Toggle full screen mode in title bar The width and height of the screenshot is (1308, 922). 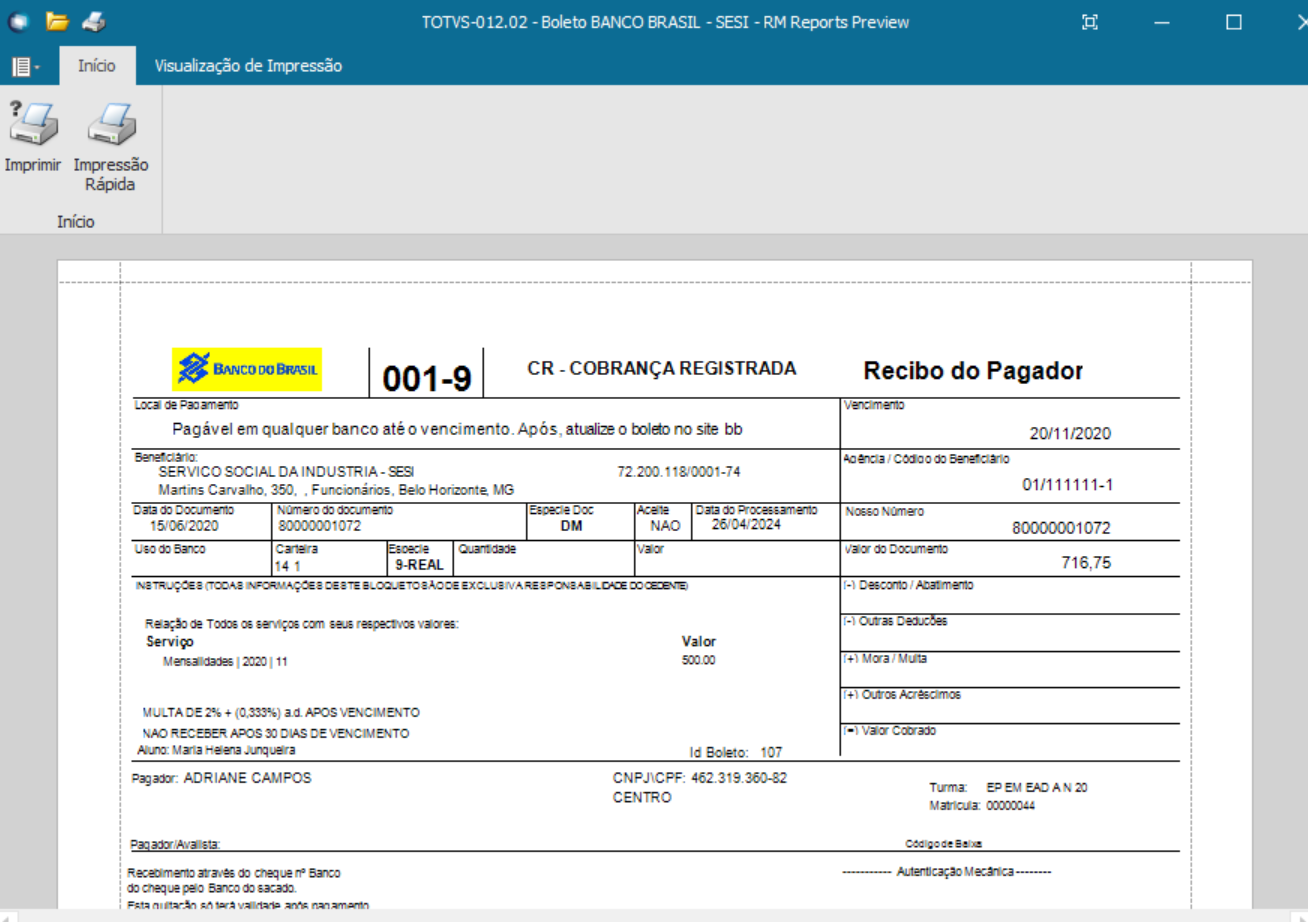click(1090, 21)
